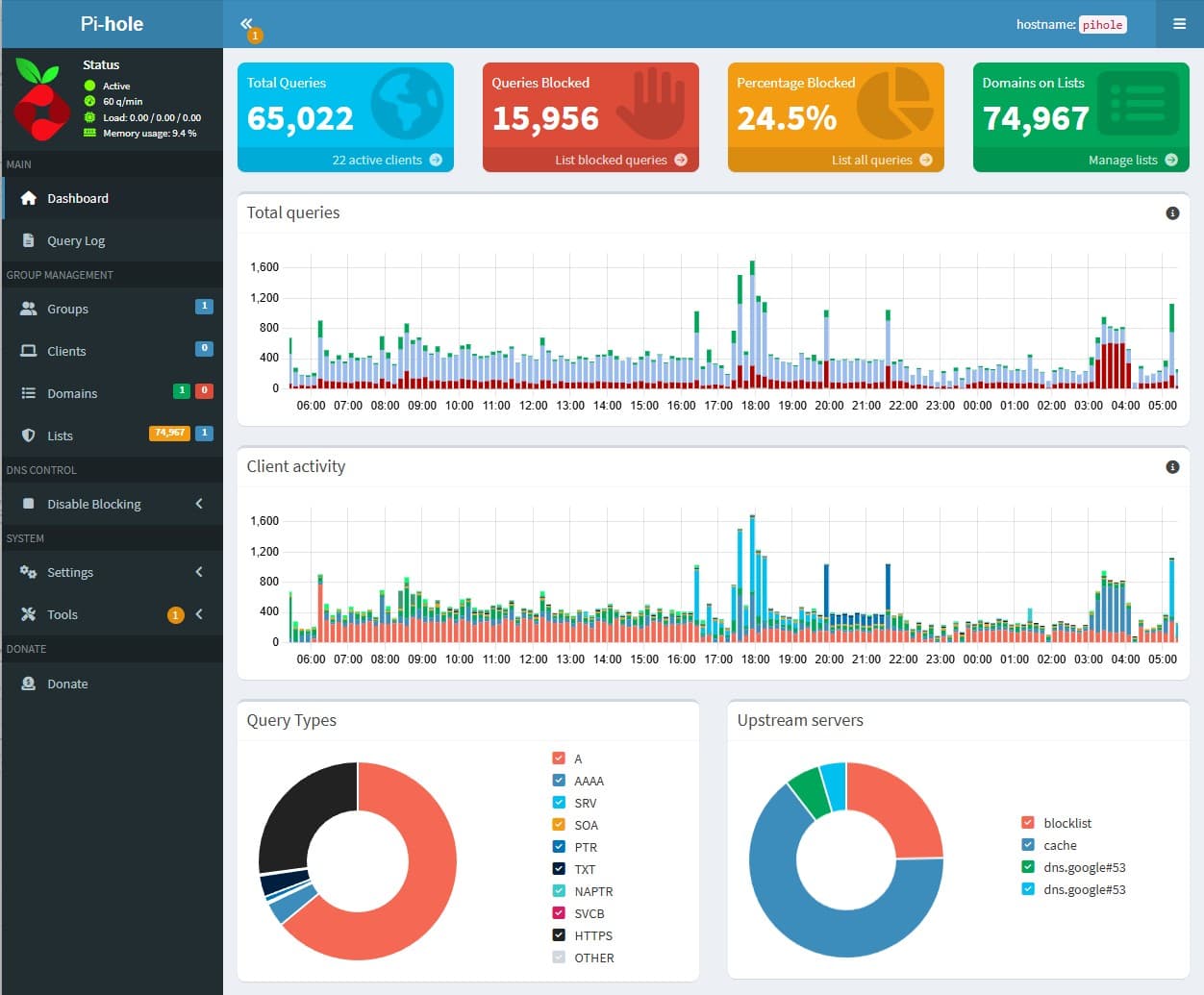Open the Dashboard via its home icon
The width and height of the screenshot is (1204, 995).
(x=28, y=198)
